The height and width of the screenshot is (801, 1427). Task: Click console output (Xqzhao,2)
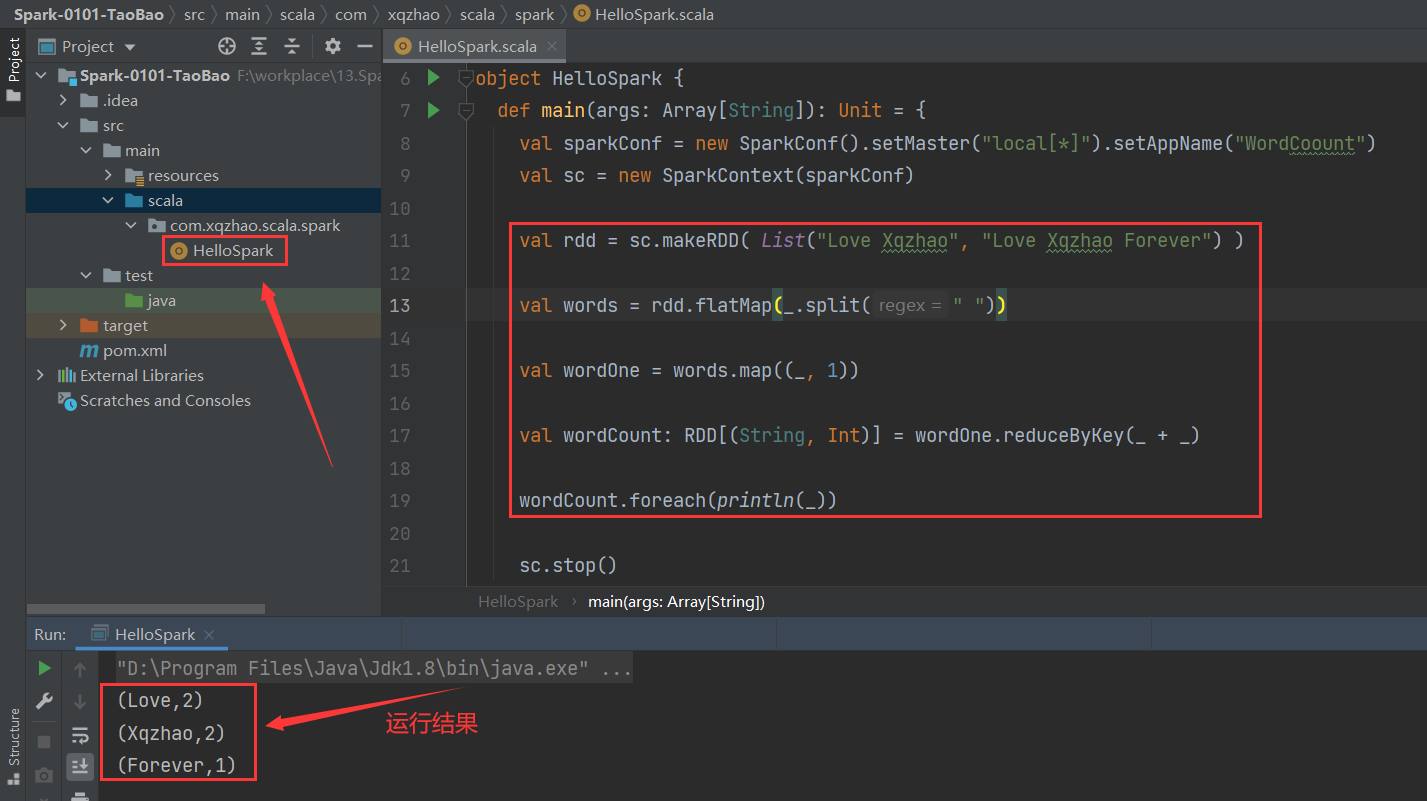coord(170,733)
